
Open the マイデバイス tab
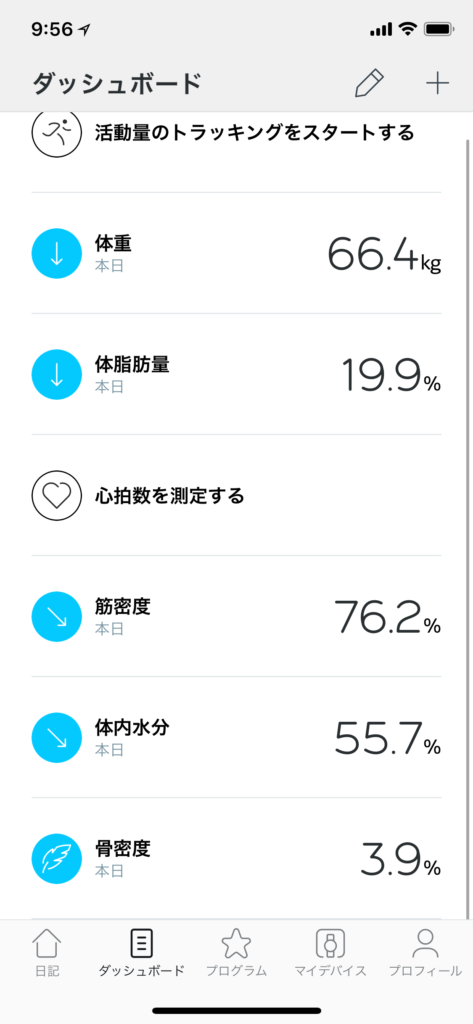click(x=331, y=953)
